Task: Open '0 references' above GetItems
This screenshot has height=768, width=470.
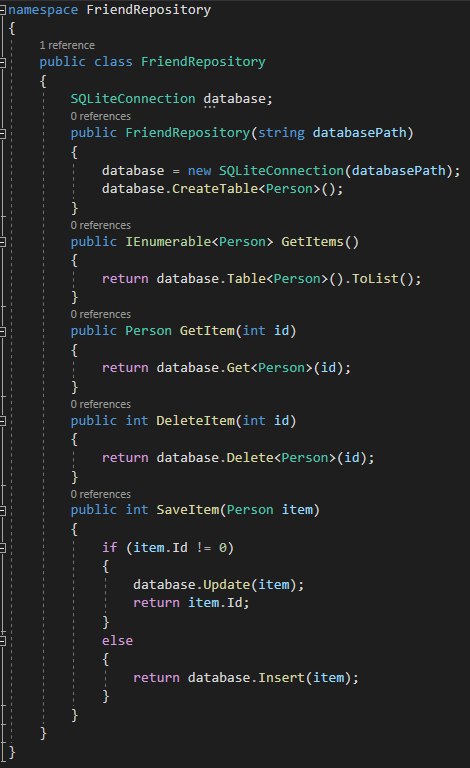Action: (100, 225)
